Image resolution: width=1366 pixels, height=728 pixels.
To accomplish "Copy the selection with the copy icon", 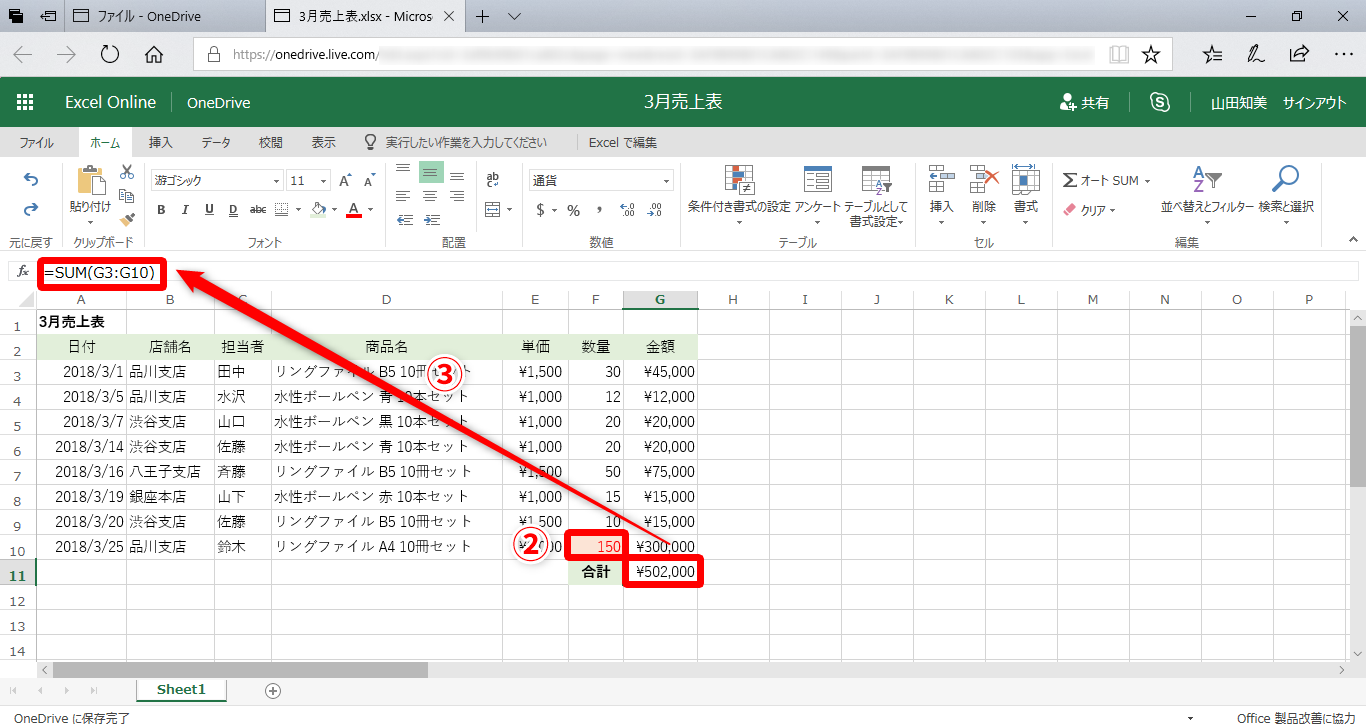I will (x=127, y=195).
